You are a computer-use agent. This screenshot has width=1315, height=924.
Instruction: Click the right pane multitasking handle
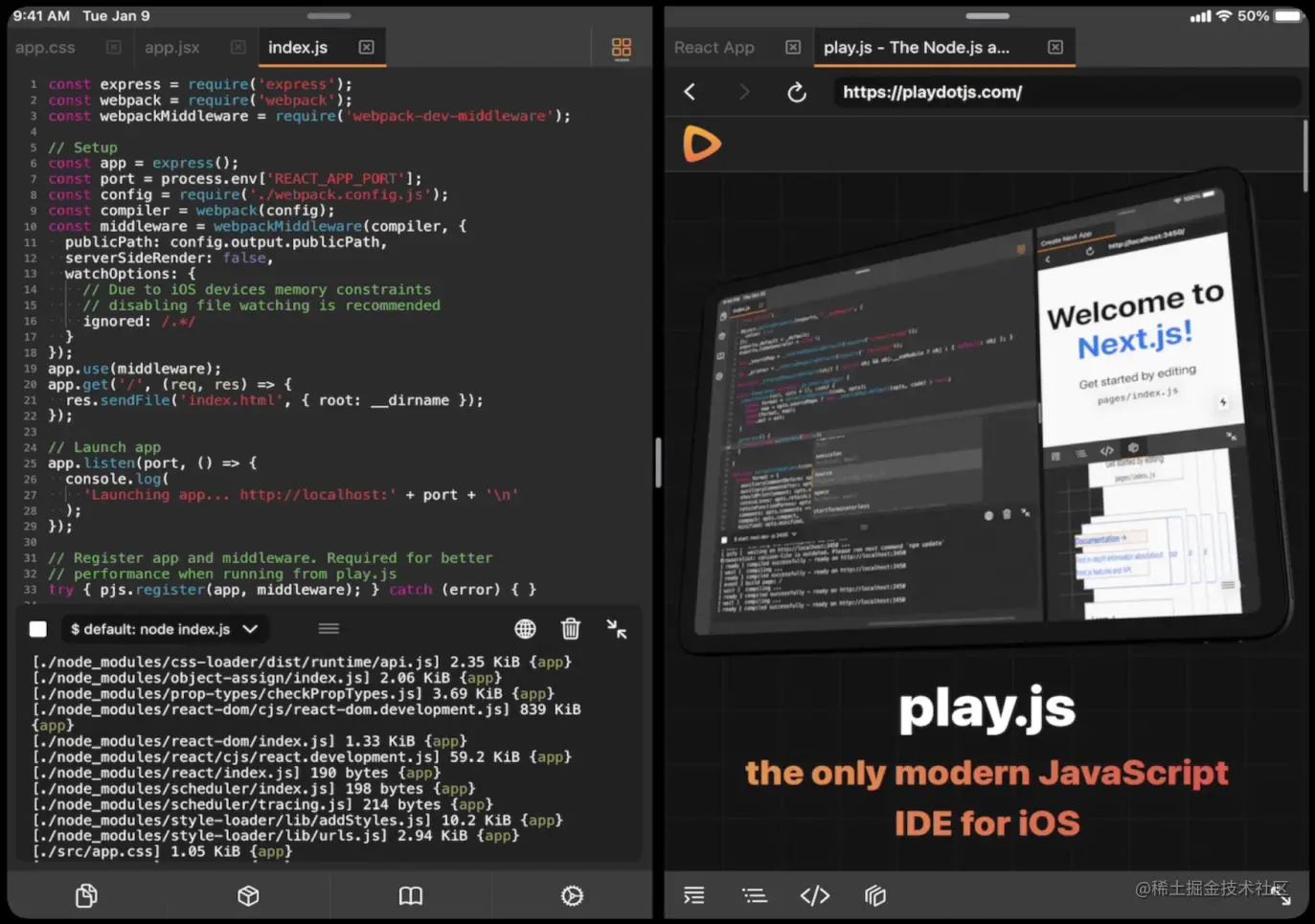pyautogui.click(x=987, y=16)
